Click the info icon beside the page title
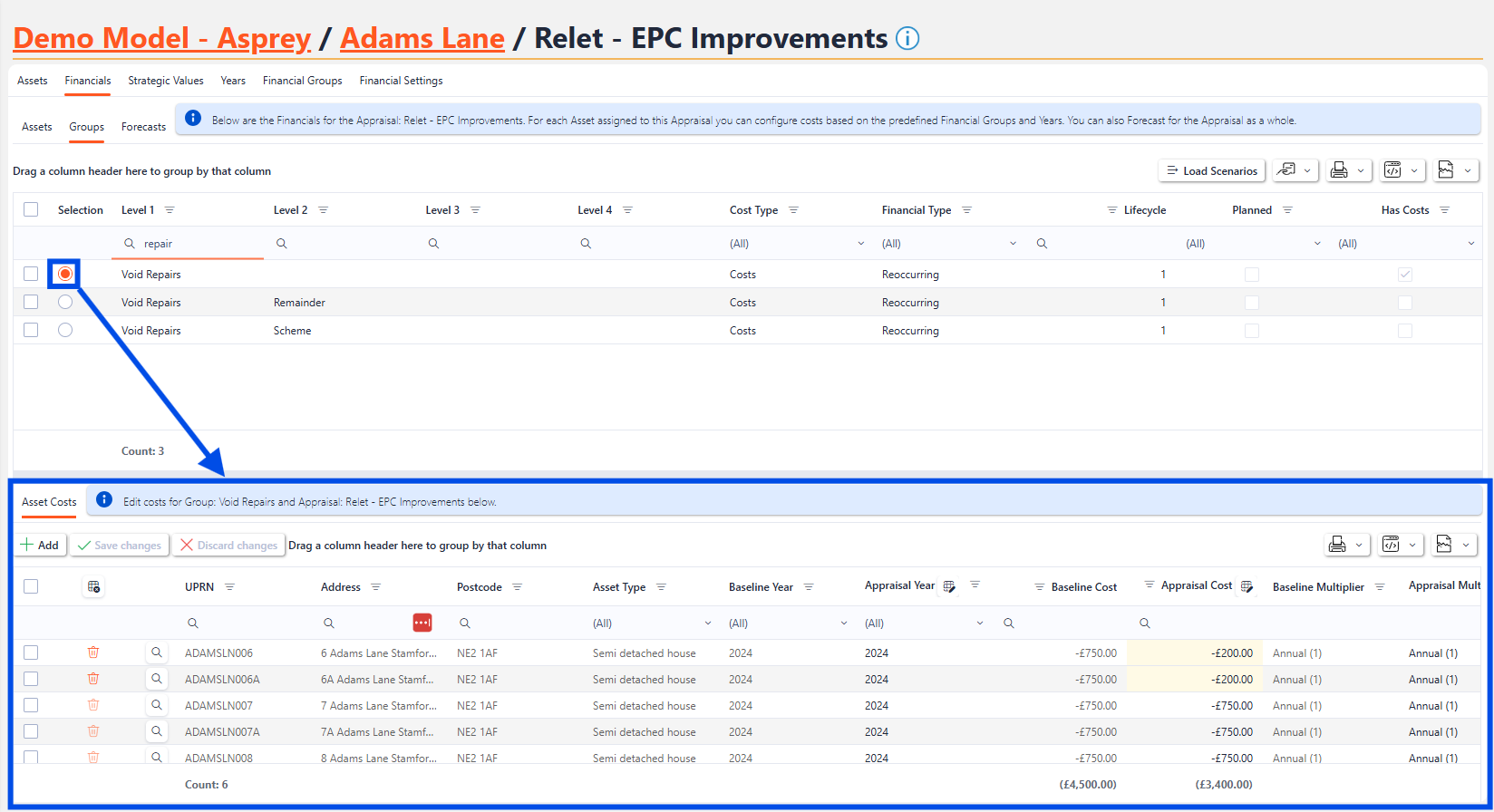This screenshot has height=812, width=1494. tap(907, 39)
